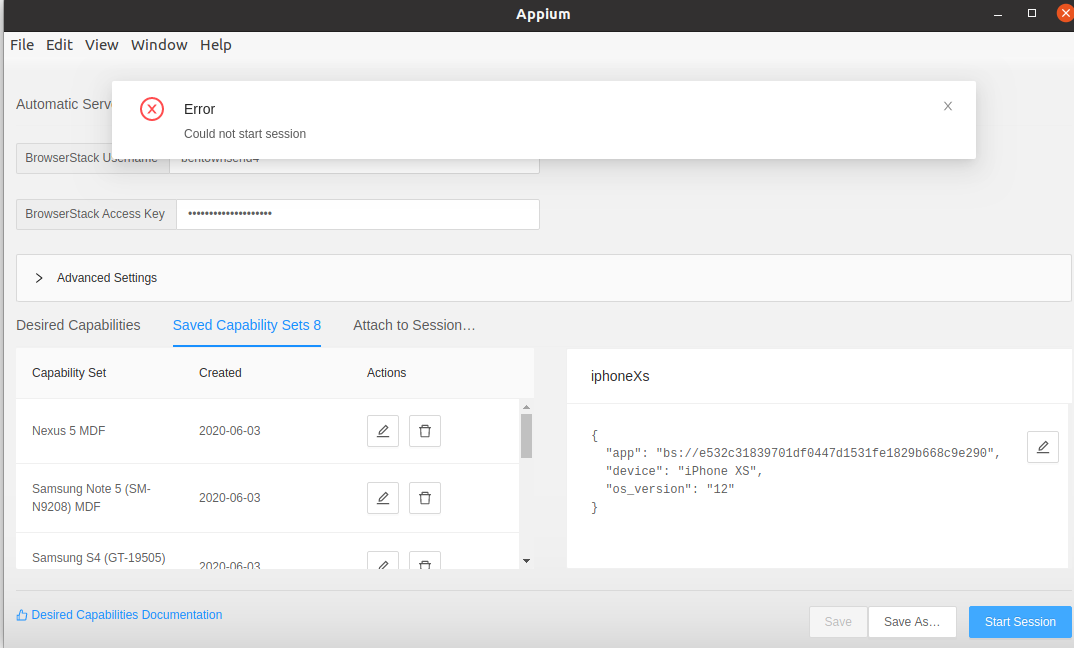Open Desired Capabilities Documentation link
This screenshot has height=648, width=1074.
point(127,615)
